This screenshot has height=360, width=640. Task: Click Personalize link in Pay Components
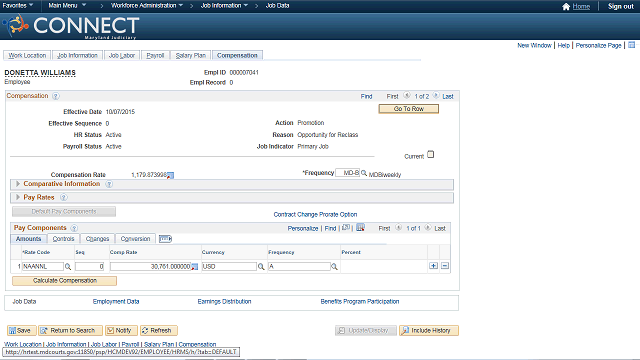(303, 229)
